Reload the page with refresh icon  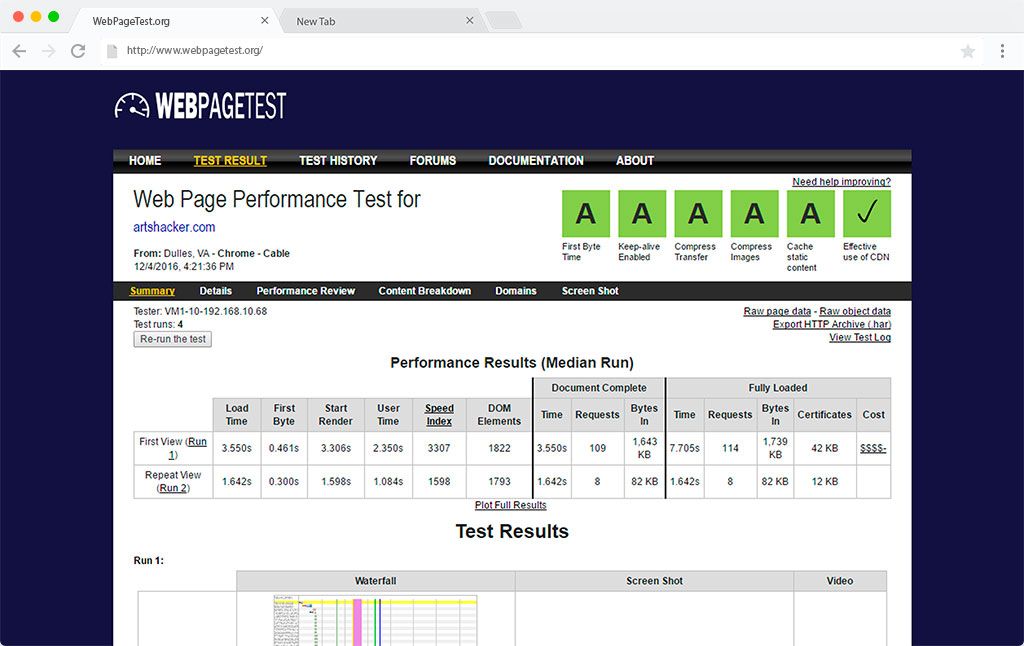(x=78, y=51)
